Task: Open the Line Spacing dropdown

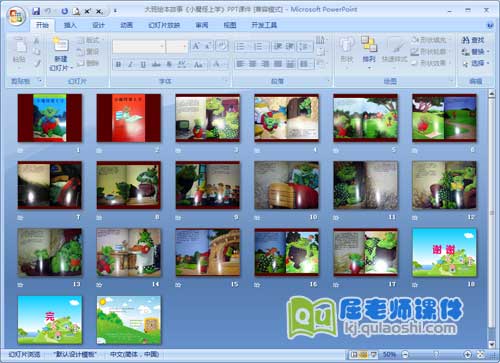Action: 306,46
